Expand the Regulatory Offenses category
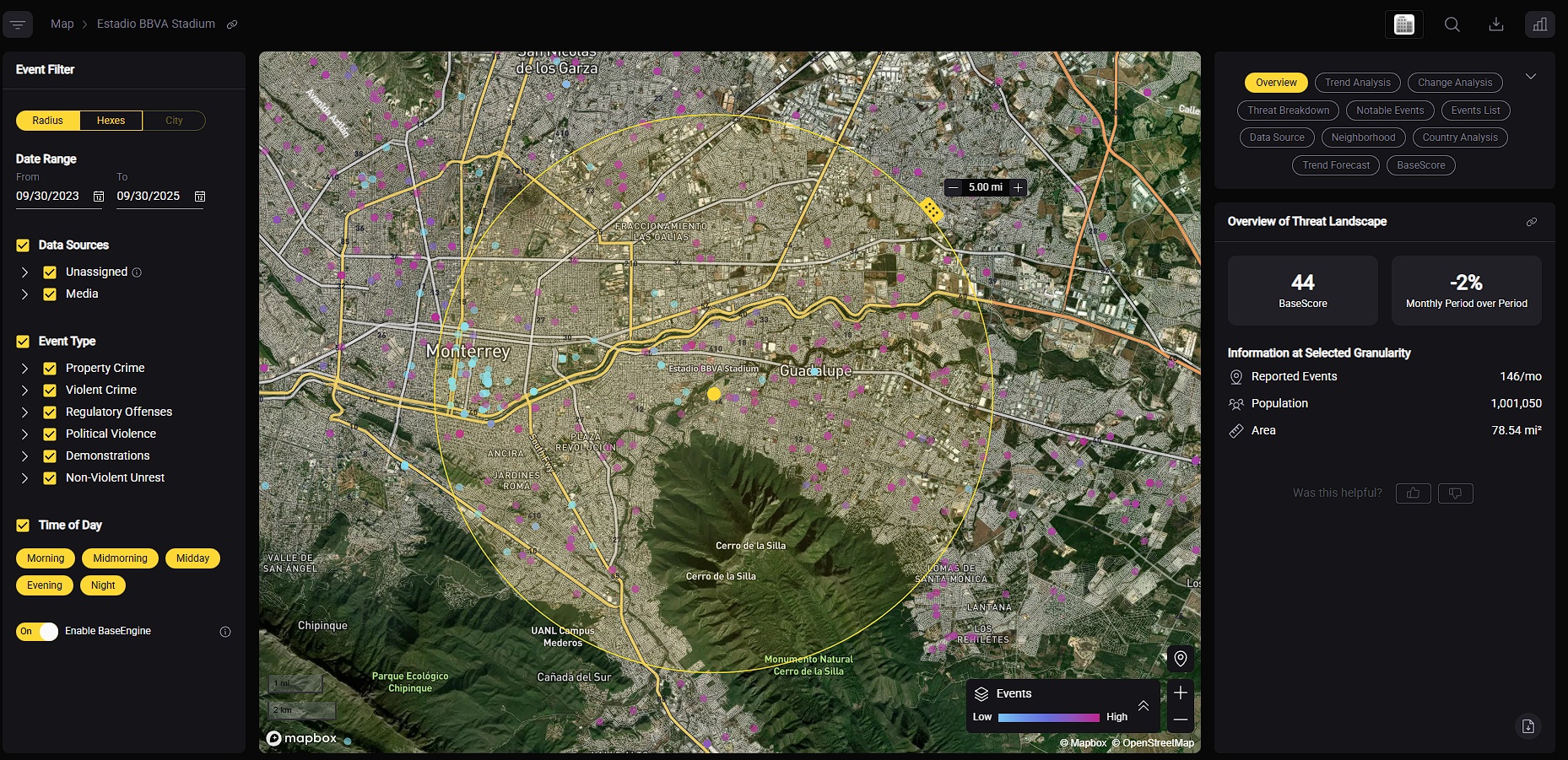Viewport: 1568px width, 760px height. tap(24, 412)
